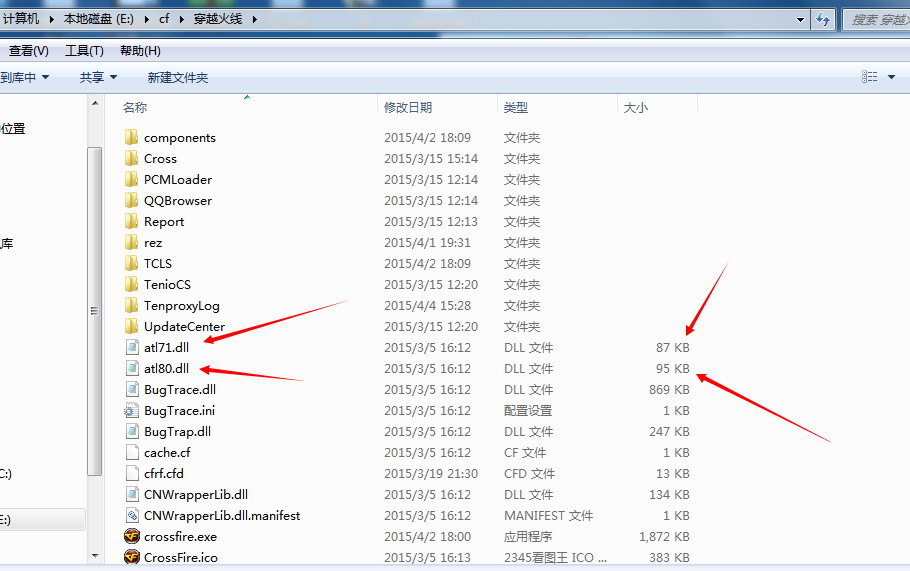Select the TenioCS folder icon

click(x=132, y=284)
